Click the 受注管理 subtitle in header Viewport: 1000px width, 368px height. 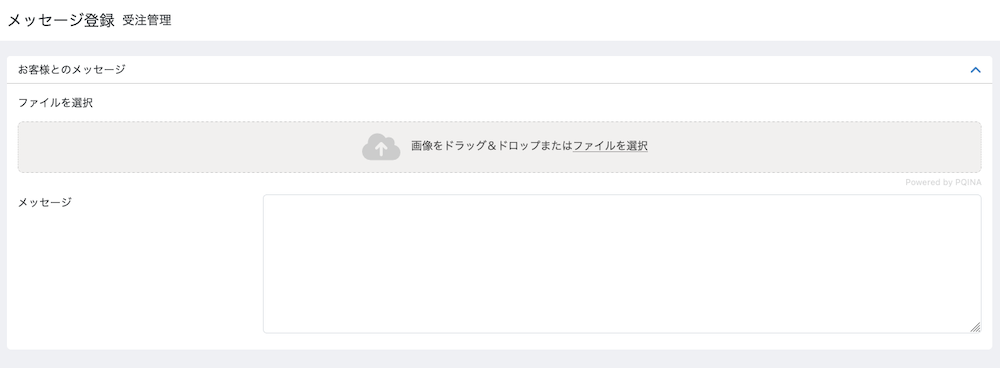click(147, 20)
